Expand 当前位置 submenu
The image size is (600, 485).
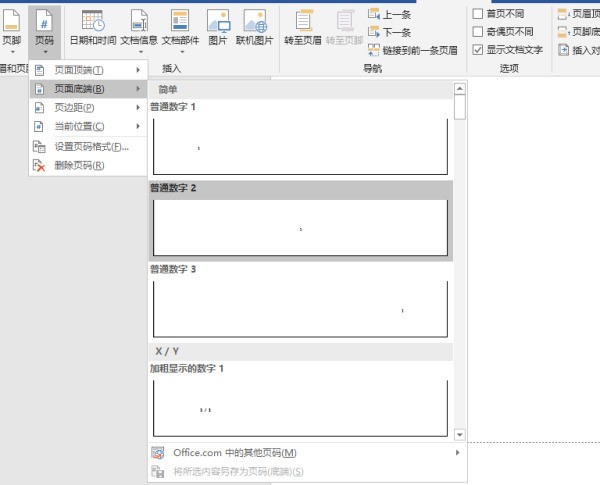click(x=87, y=126)
